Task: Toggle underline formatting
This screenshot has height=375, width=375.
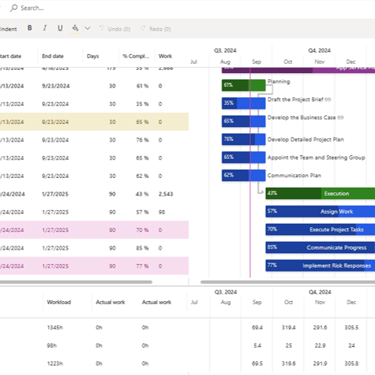Action: pos(60,28)
